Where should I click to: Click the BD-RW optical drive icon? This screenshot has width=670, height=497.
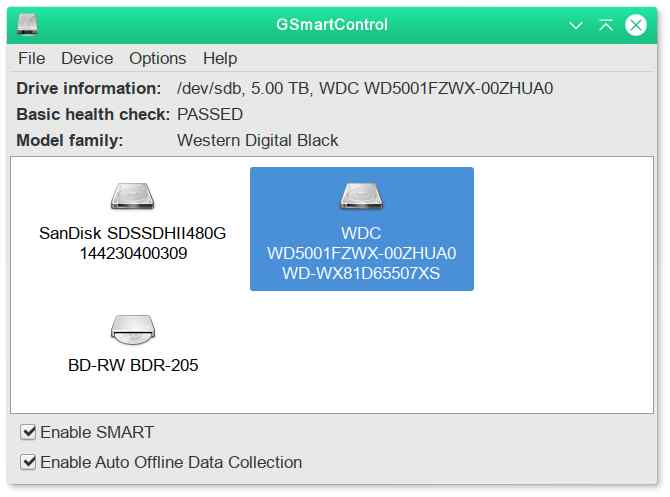[x=133, y=328]
